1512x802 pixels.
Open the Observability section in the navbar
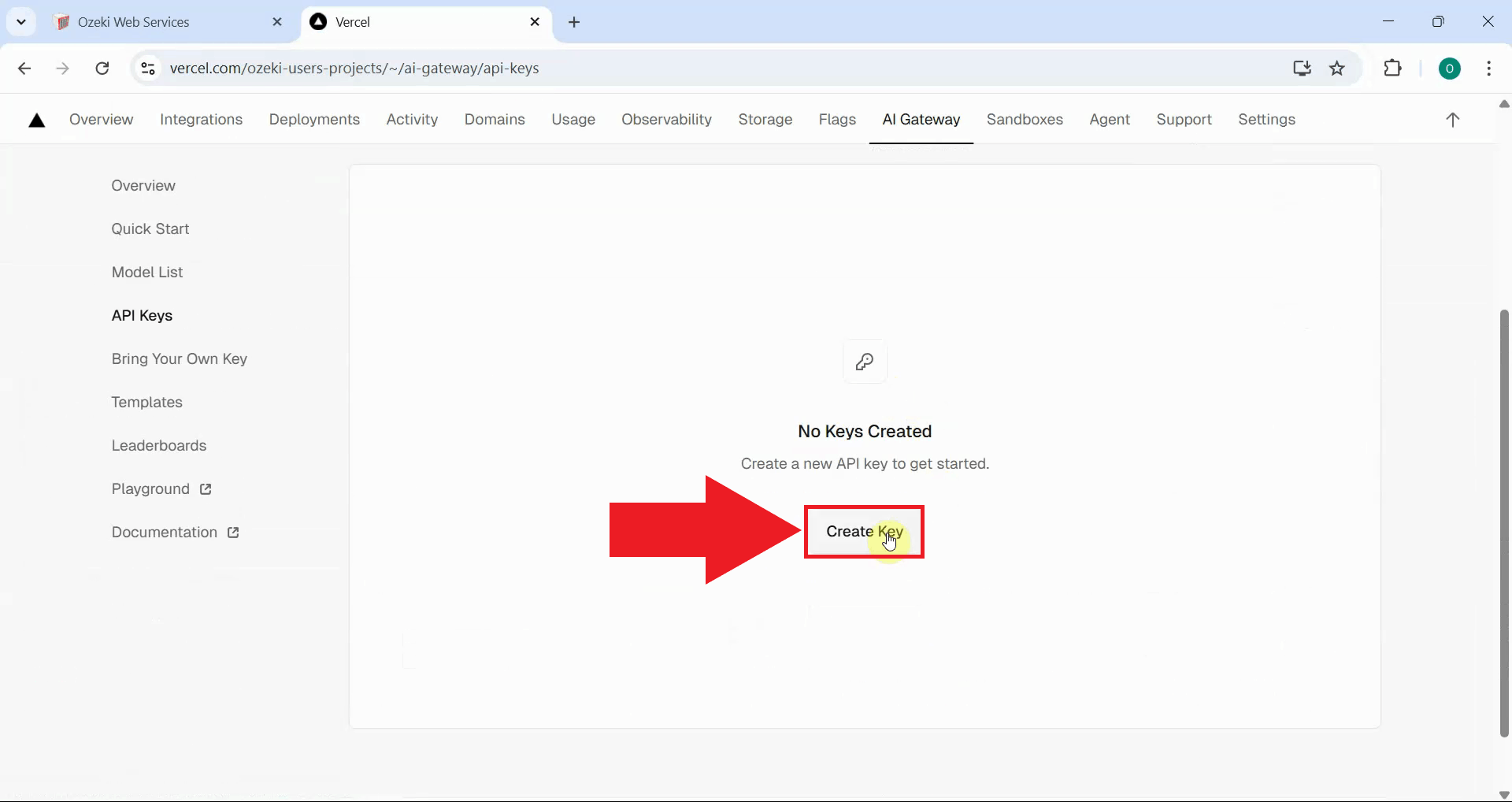point(666,119)
